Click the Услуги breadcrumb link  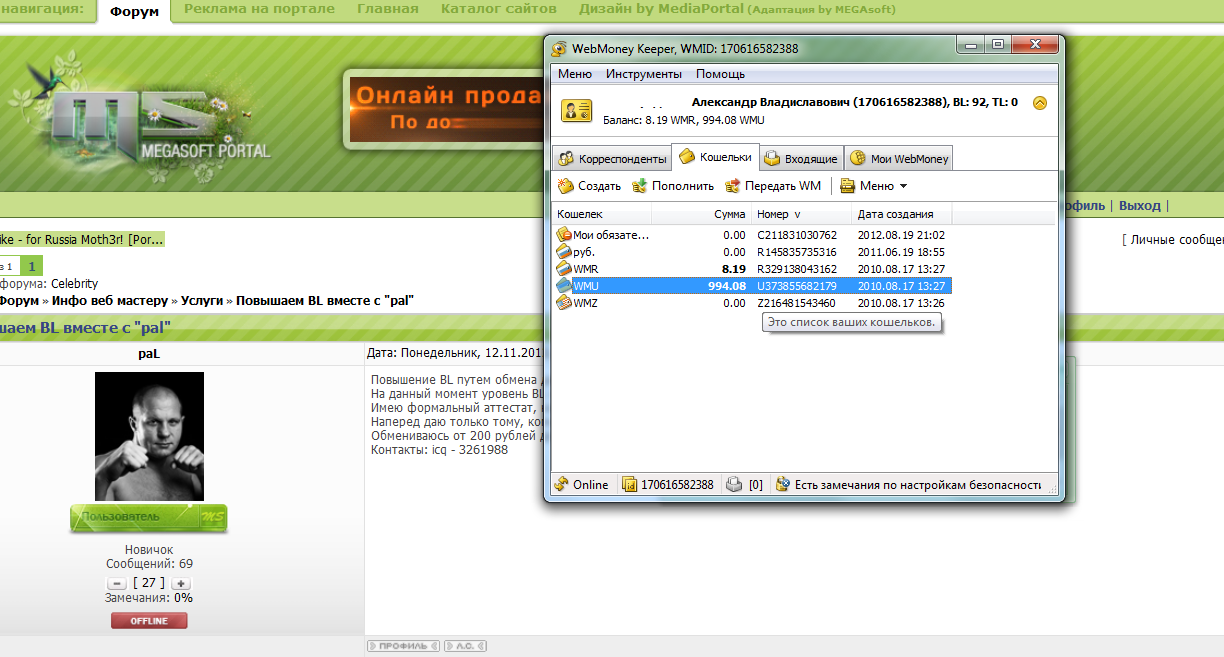coord(202,300)
